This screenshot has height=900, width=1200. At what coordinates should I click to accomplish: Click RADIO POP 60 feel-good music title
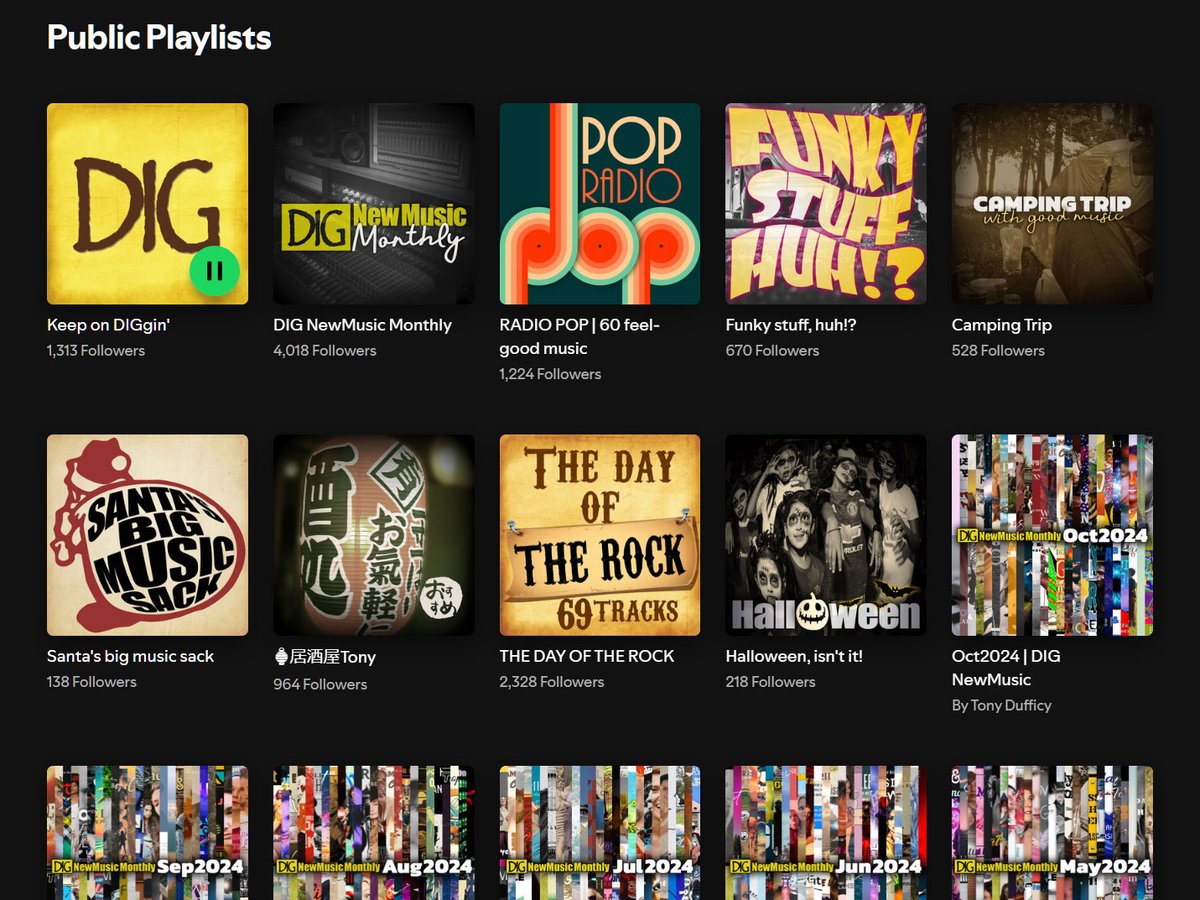click(580, 337)
